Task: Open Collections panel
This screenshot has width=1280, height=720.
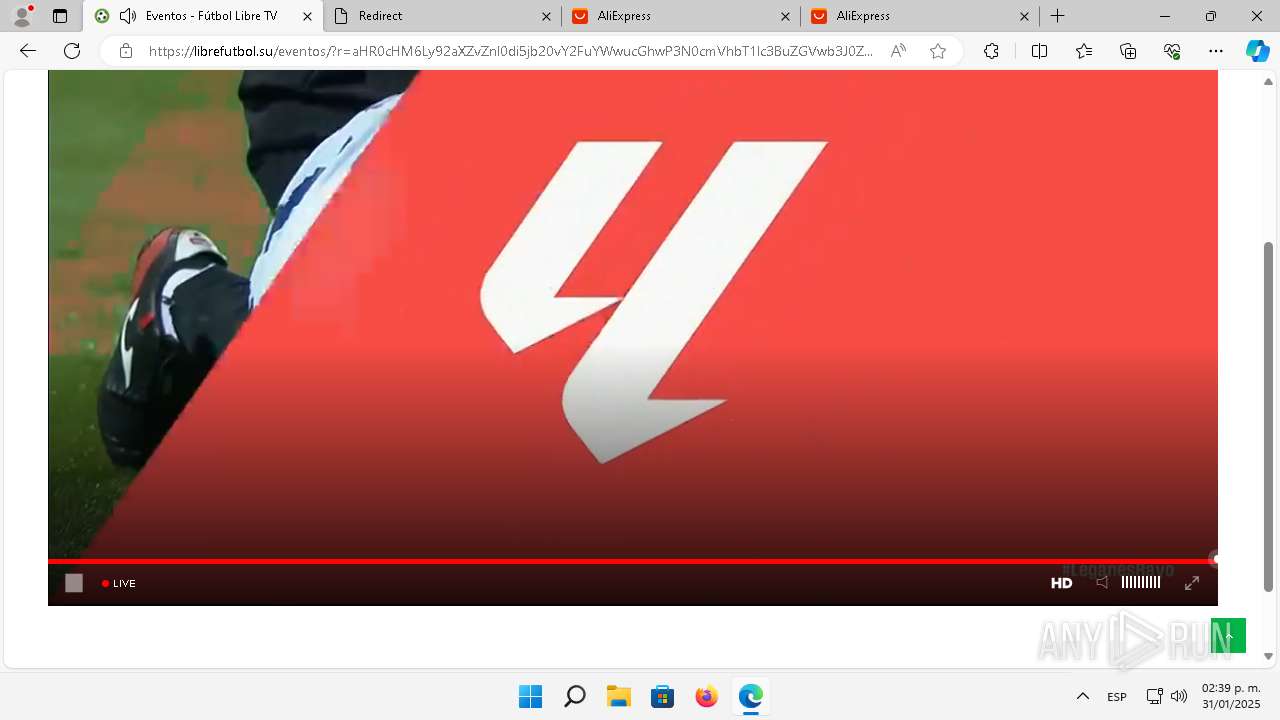Action: [1128, 51]
